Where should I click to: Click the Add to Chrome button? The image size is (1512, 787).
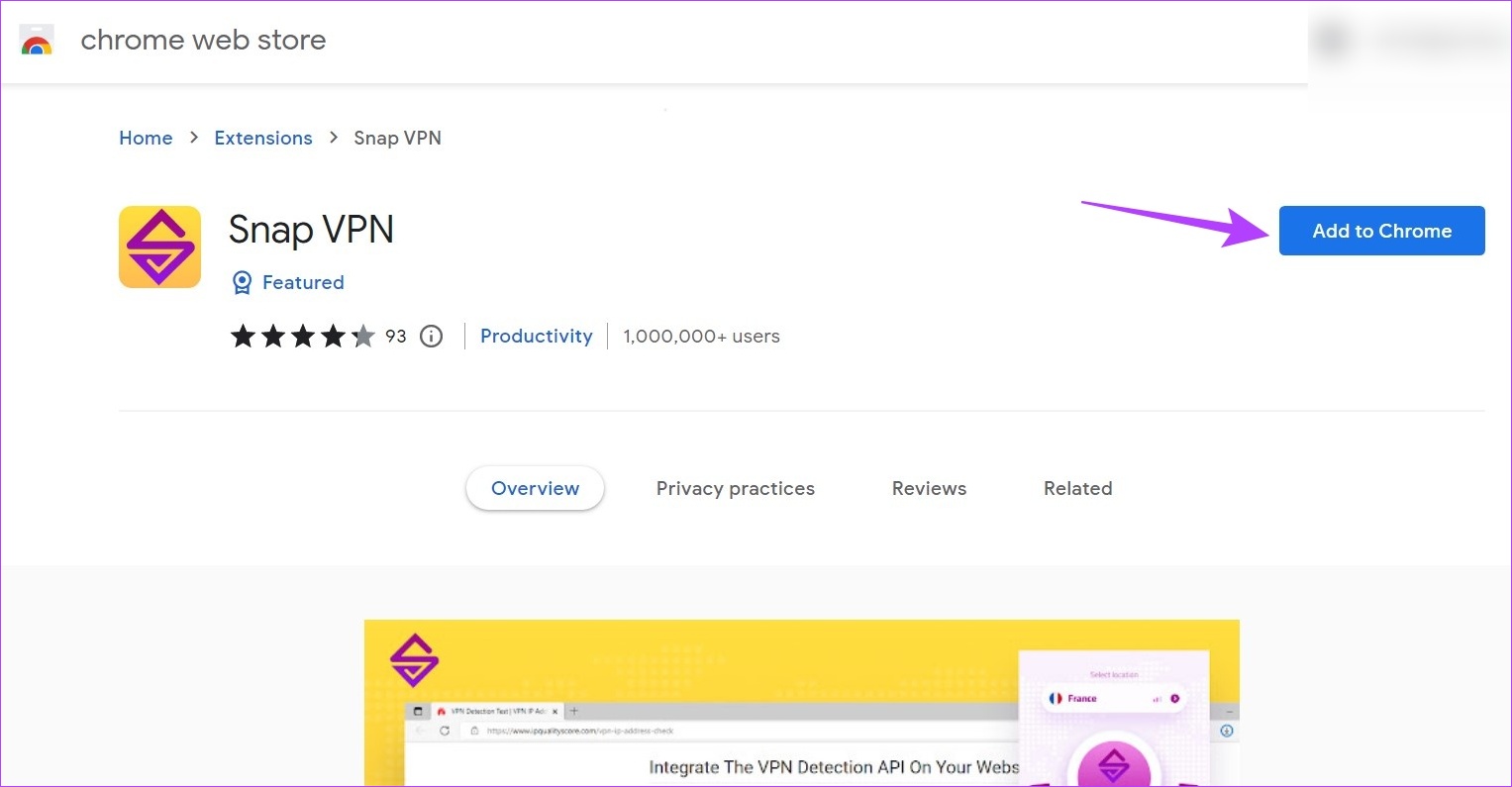pos(1381,231)
